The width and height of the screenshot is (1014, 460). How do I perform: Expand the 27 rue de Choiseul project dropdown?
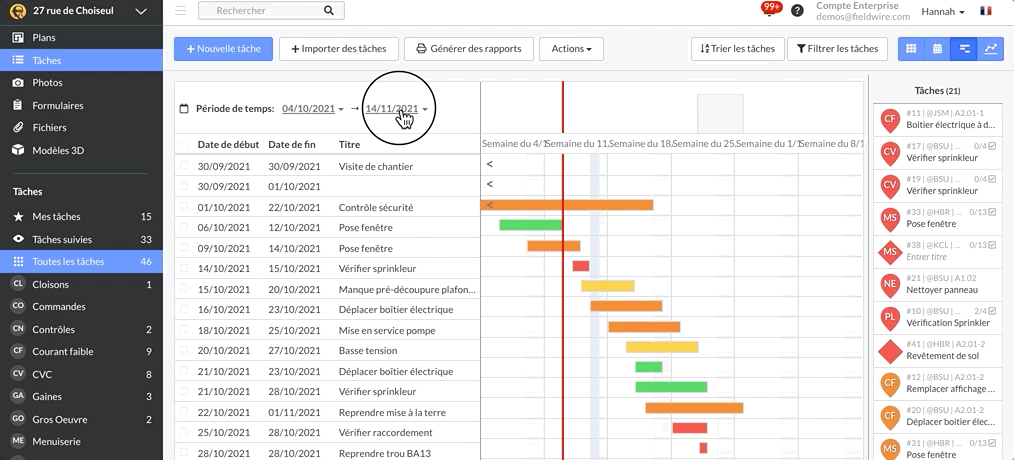[x=141, y=11]
